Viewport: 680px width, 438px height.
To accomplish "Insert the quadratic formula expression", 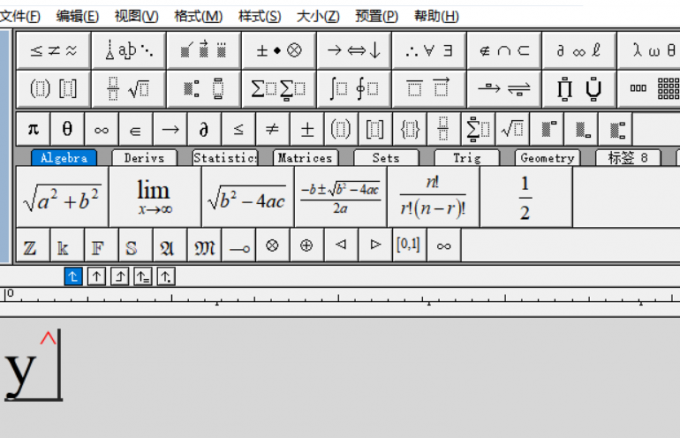I will point(340,196).
